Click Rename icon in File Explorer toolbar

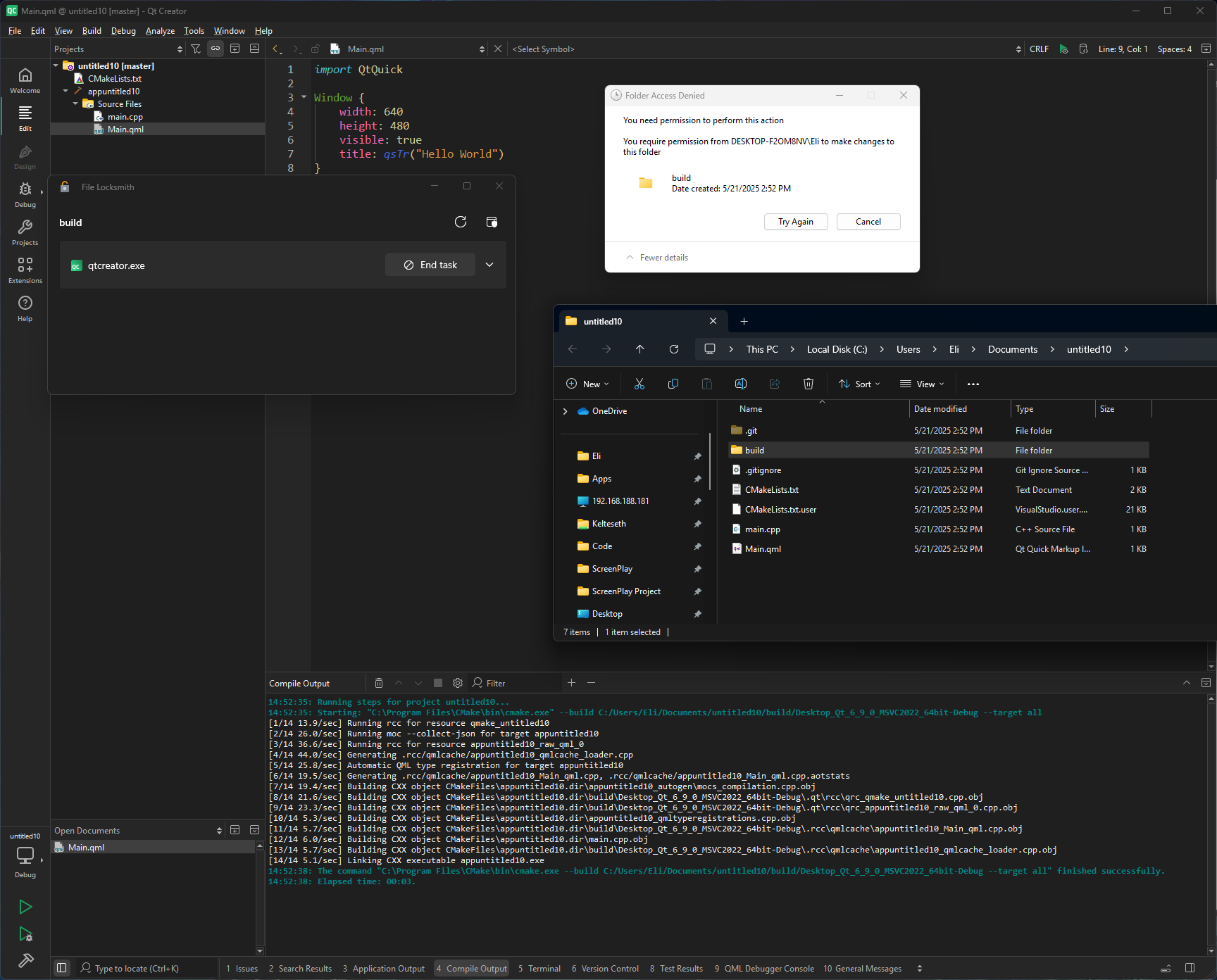click(741, 384)
